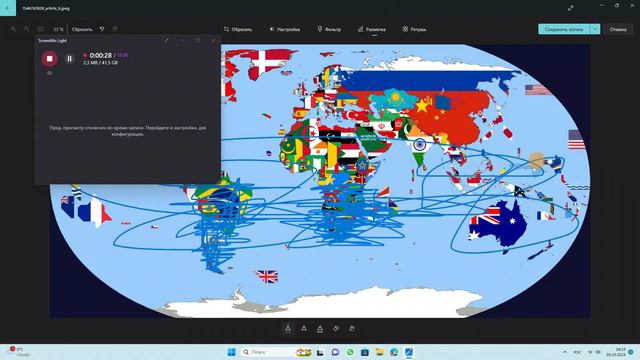
Task: Go back using the top-left arrow
Action: (x=8, y=8)
